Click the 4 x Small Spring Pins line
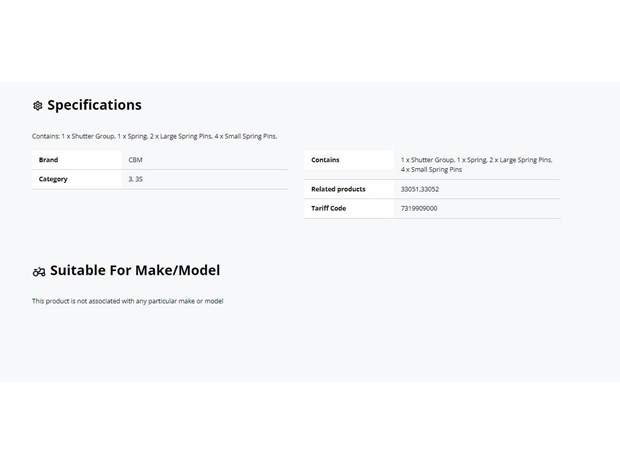 431,170
